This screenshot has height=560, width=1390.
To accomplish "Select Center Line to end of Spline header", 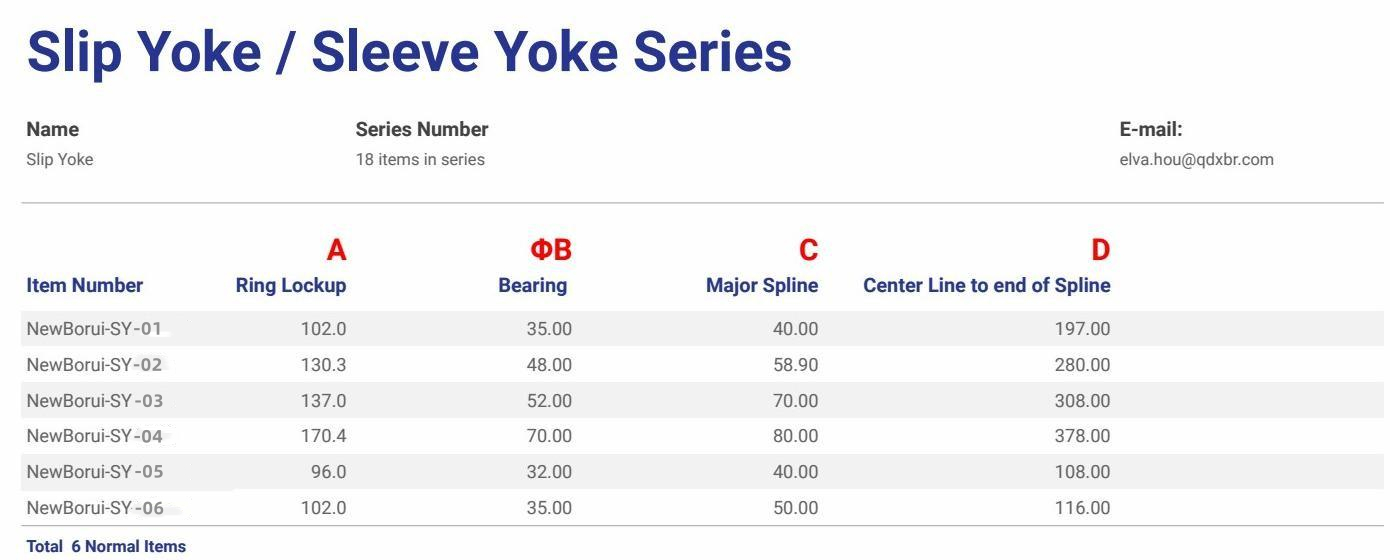I will click(x=987, y=285).
